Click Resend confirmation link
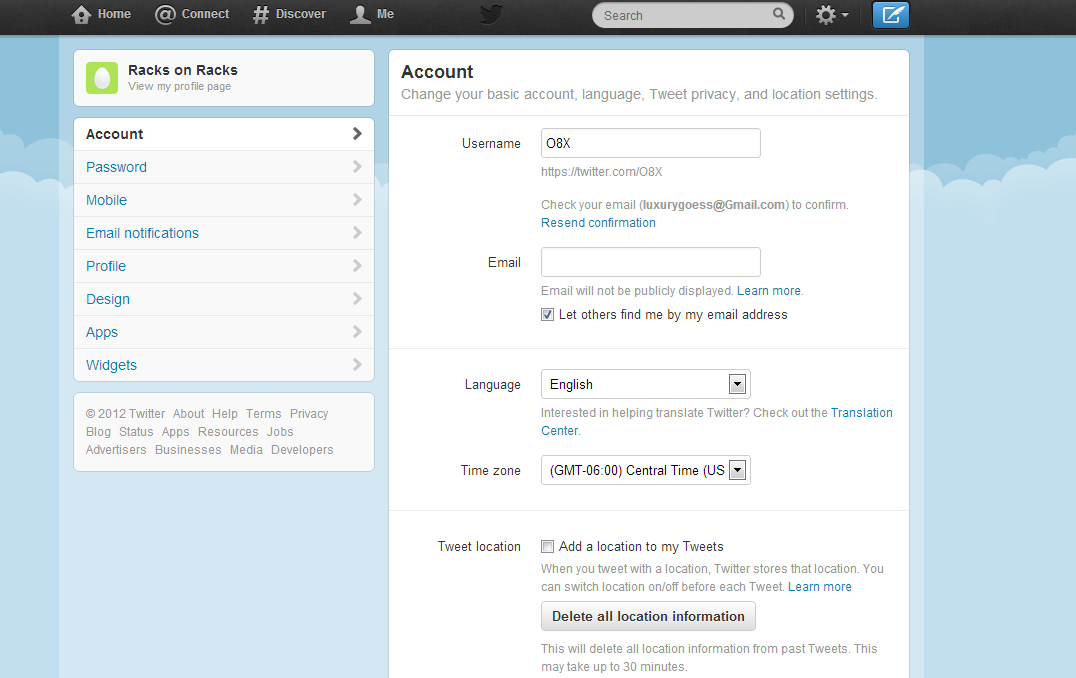The image size is (1076, 678). [598, 222]
